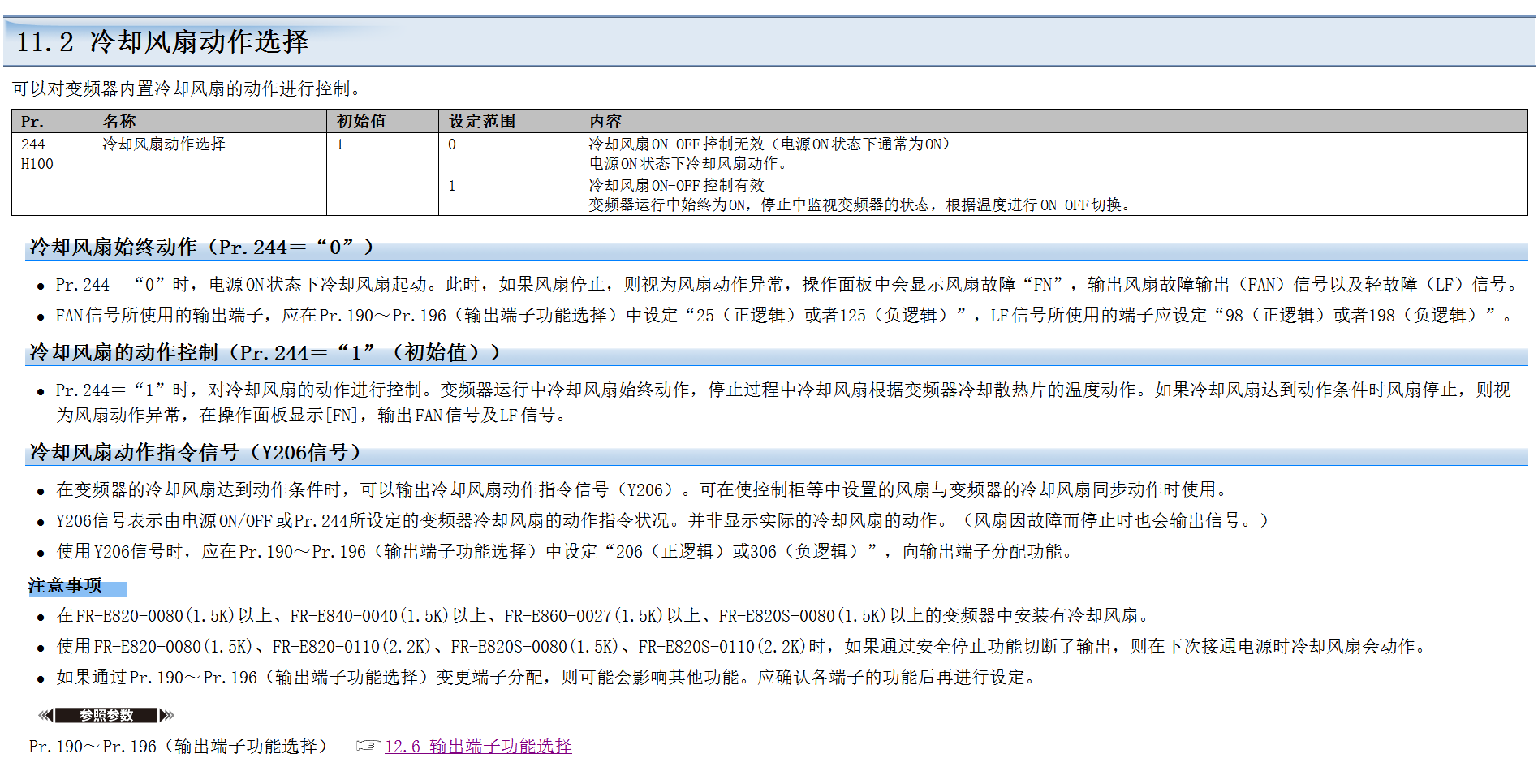The height and width of the screenshot is (784, 1538).
Task: Click the 内容 column header
Action: (605, 122)
